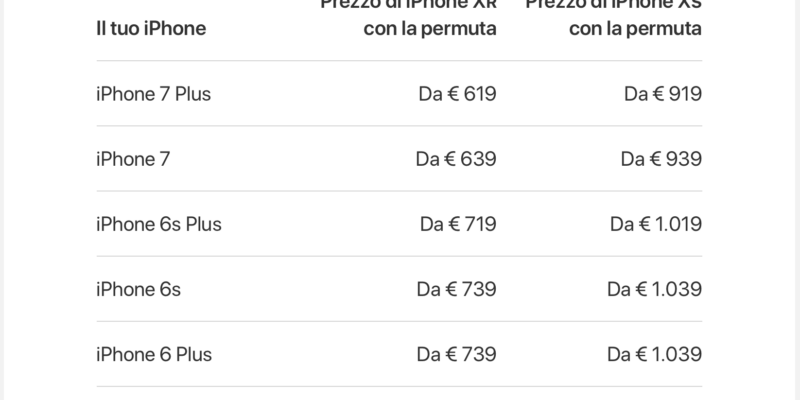Screen dimensions: 800x400
Task: Select the iPhone 6 Plus 'Da € 1.039' price
Action: pyautogui.click(x=655, y=355)
